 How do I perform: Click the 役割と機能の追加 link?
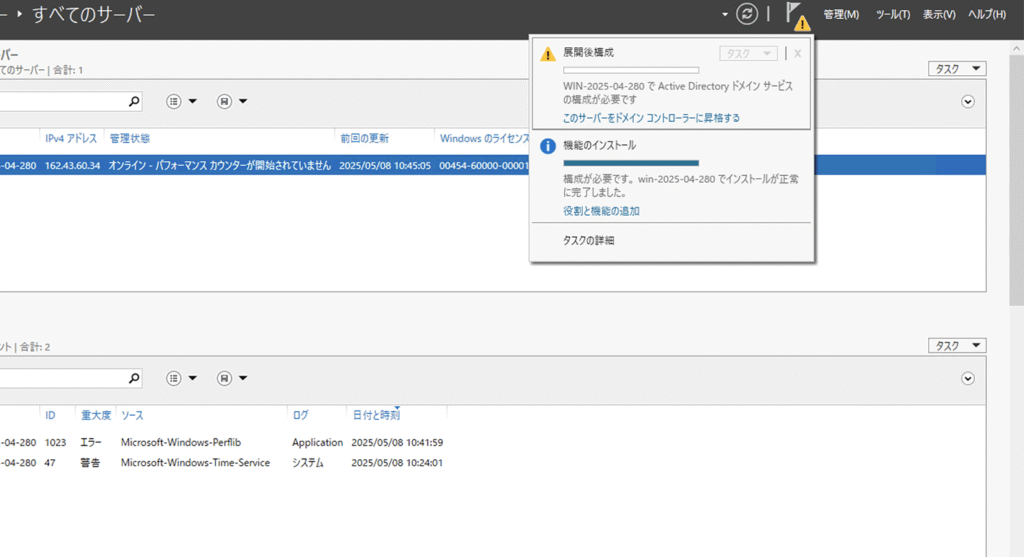tap(601, 211)
